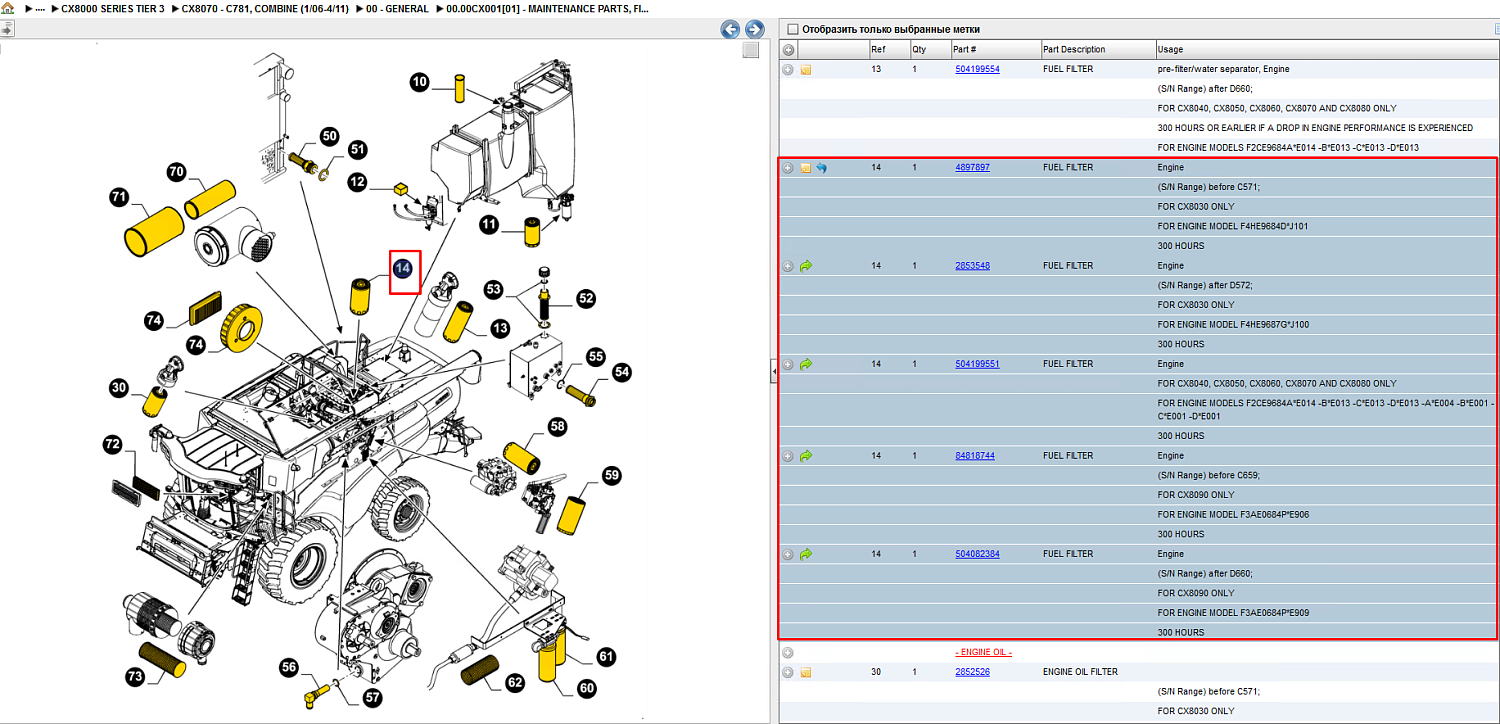This screenshot has width=1500, height=724.
Task: Click the 'ENGINE OIL FILTER' description cell
Action: click(x=1080, y=672)
